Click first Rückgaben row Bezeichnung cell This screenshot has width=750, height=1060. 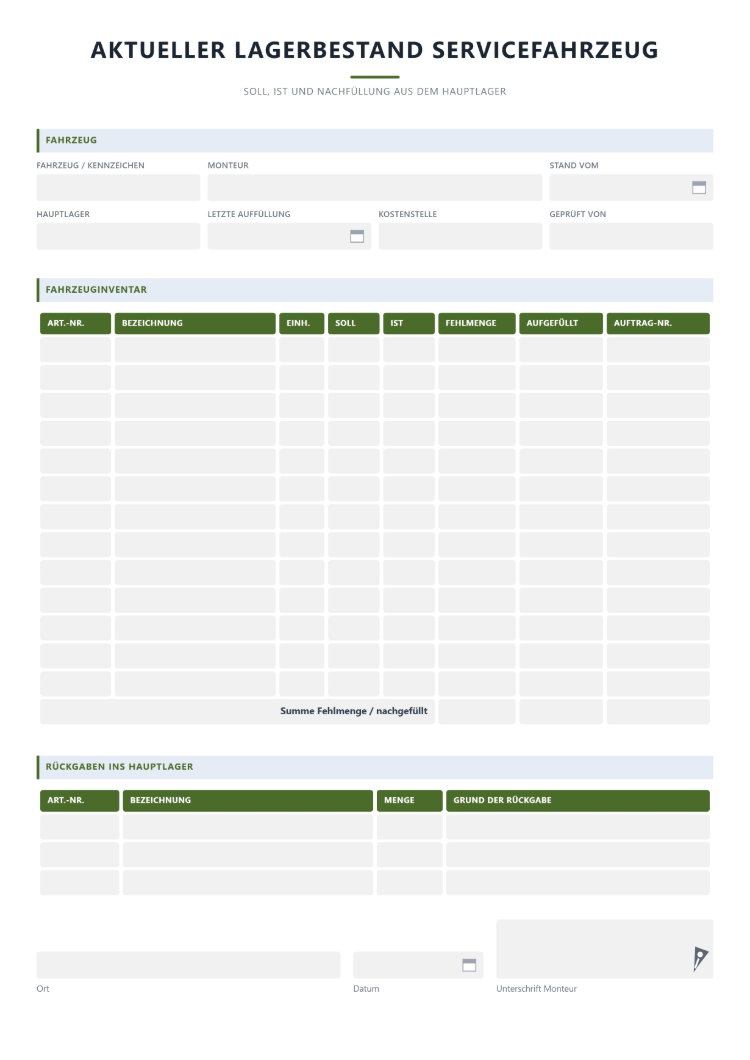tap(248, 827)
